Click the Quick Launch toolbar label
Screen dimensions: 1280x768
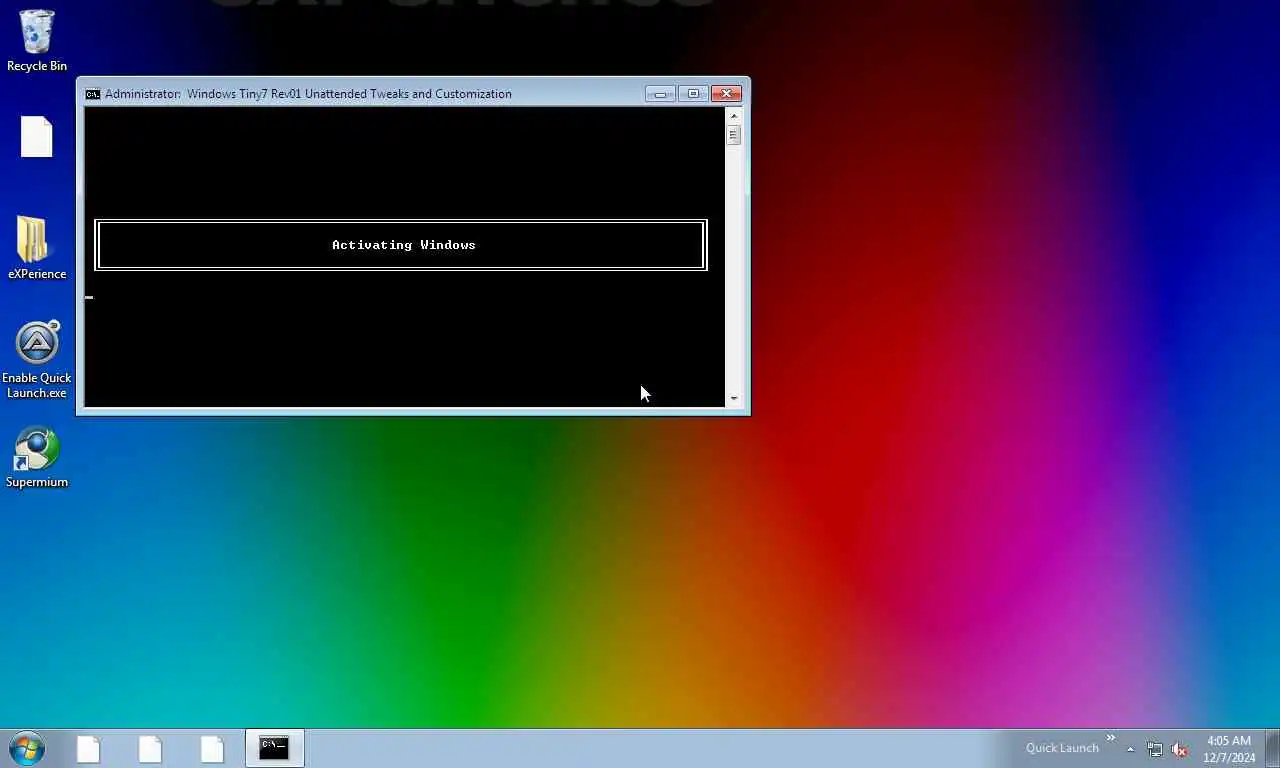pyautogui.click(x=1062, y=748)
